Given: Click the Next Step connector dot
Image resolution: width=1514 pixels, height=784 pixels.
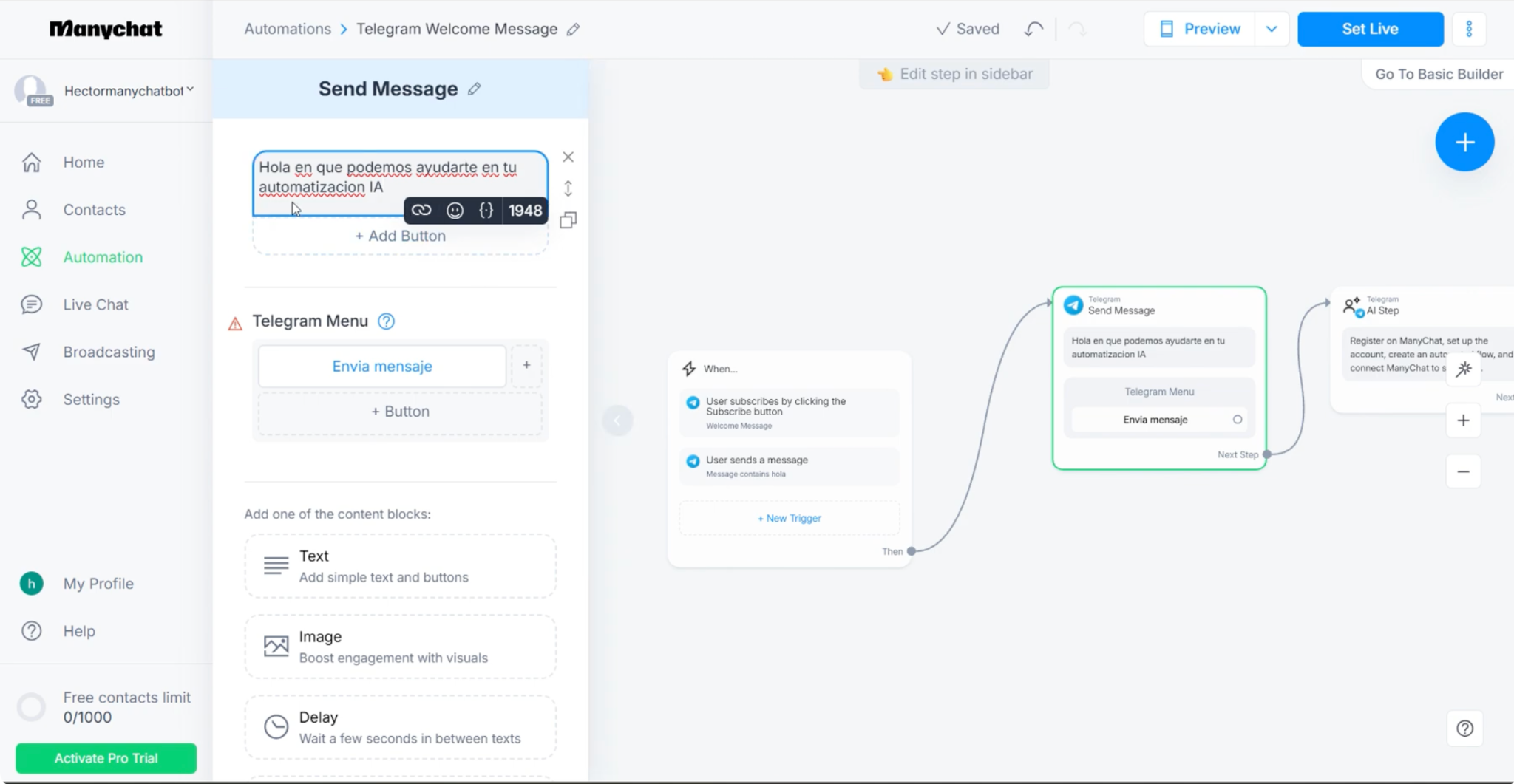Looking at the screenshot, I should pos(1266,454).
